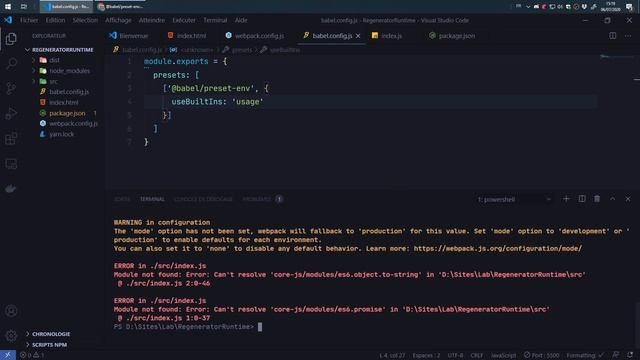Open the Windows Start menu

click(8, 7)
